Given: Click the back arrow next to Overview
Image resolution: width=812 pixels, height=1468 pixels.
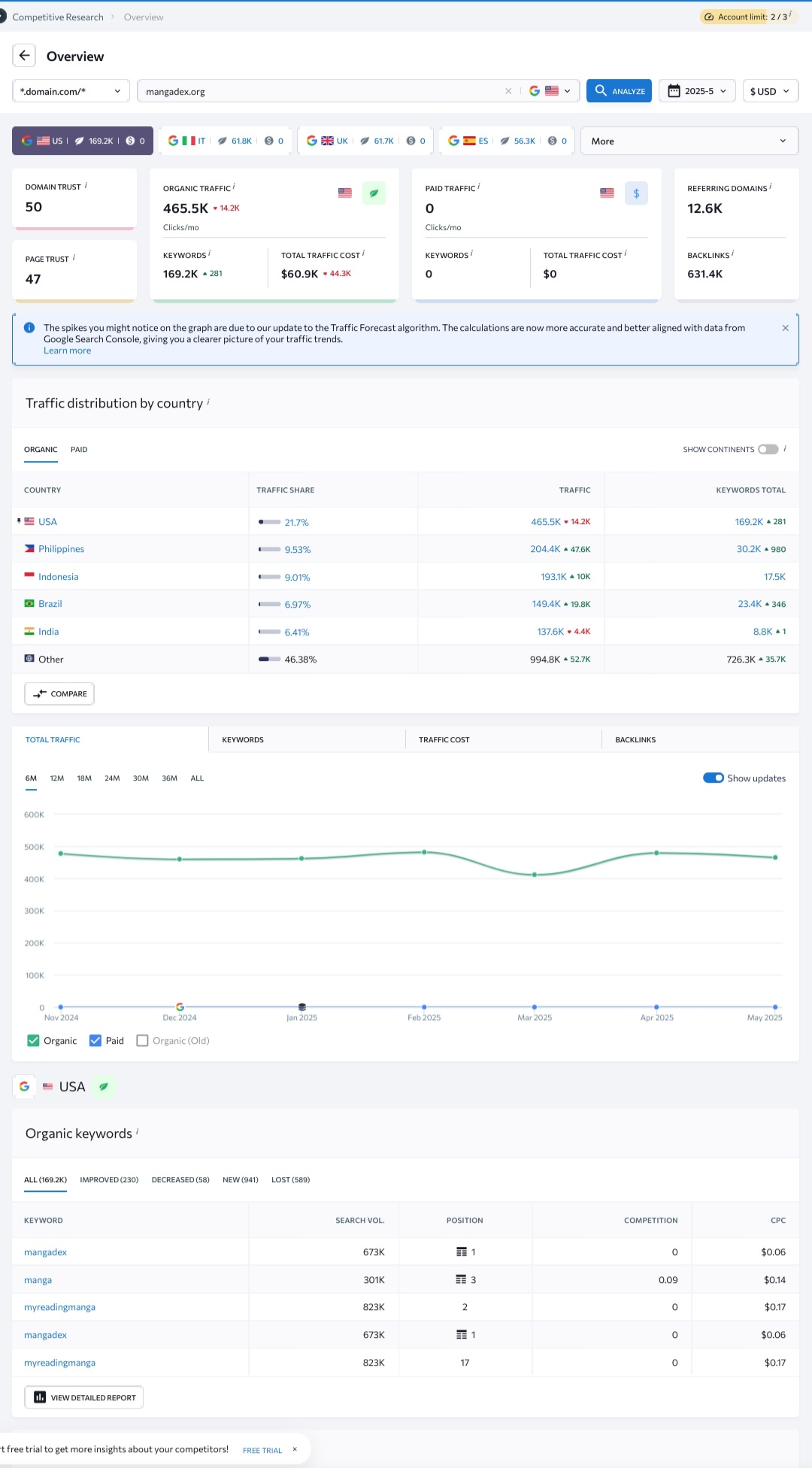Looking at the screenshot, I should coord(24,56).
